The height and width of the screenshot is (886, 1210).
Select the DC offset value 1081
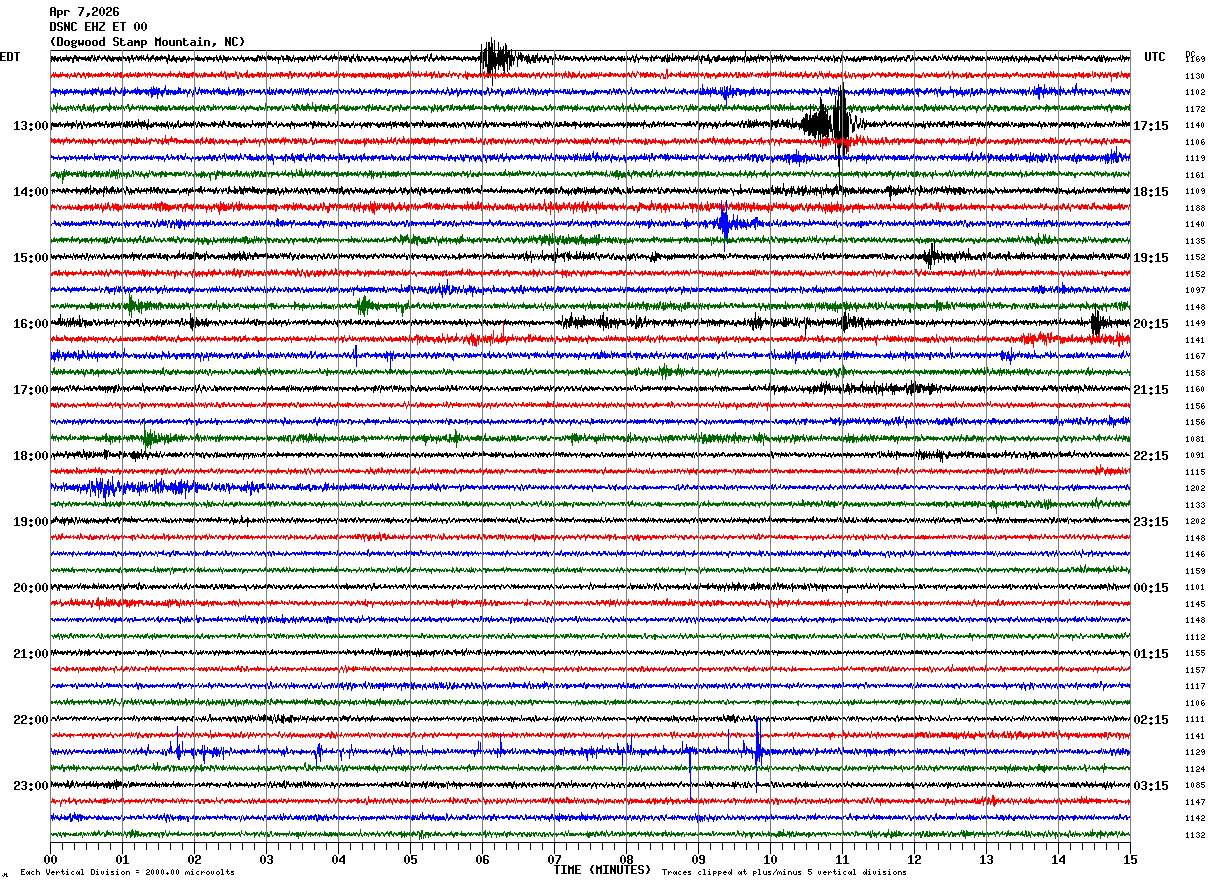click(1195, 439)
